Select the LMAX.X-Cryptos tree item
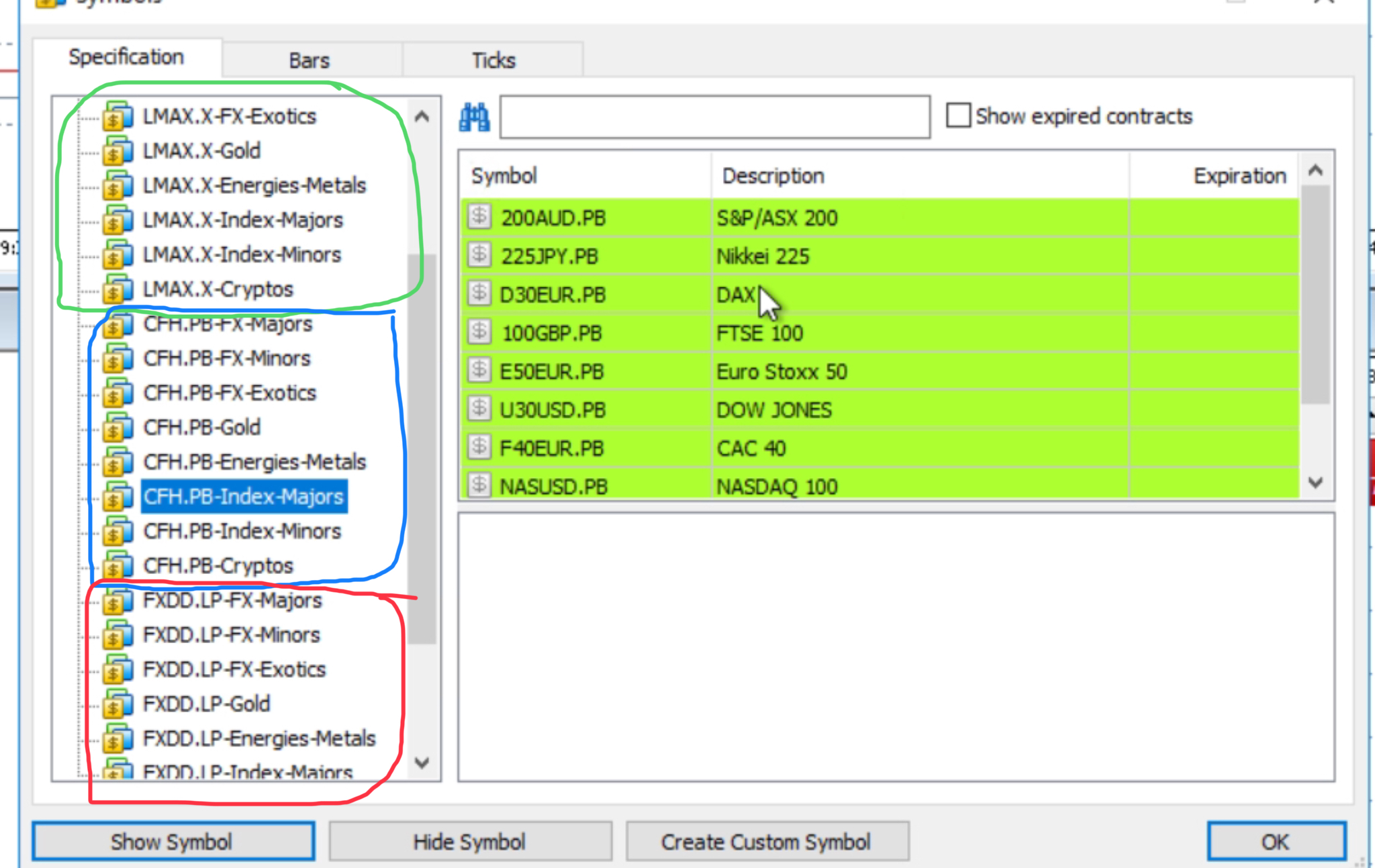The height and width of the screenshot is (868, 1375). click(218, 289)
